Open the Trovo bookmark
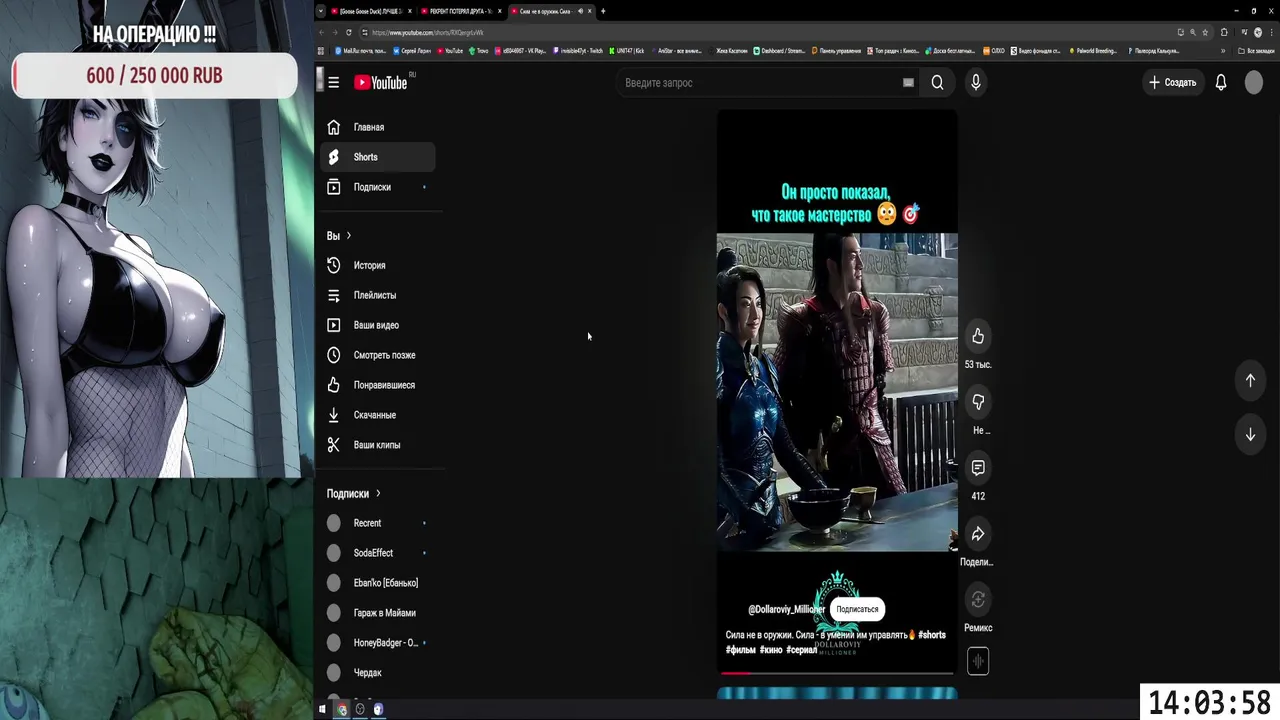 point(478,50)
